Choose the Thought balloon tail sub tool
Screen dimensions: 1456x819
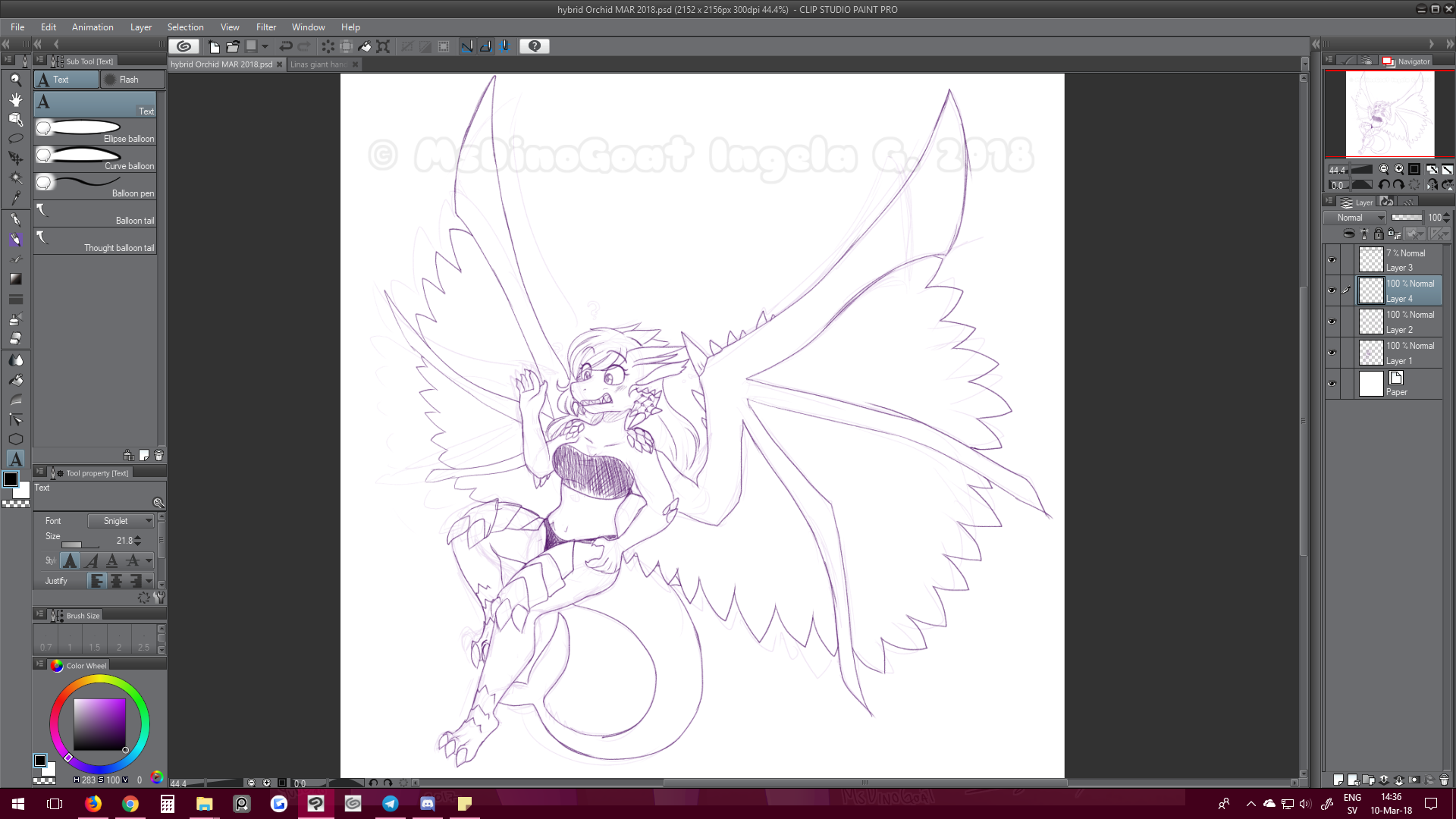click(95, 241)
